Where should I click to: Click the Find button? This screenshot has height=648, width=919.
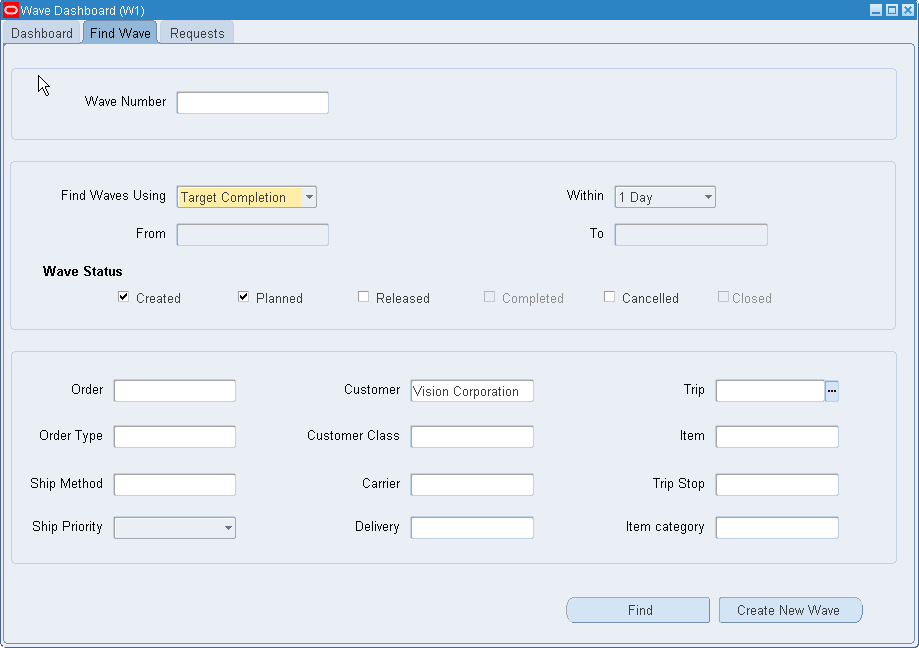pos(638,610)
